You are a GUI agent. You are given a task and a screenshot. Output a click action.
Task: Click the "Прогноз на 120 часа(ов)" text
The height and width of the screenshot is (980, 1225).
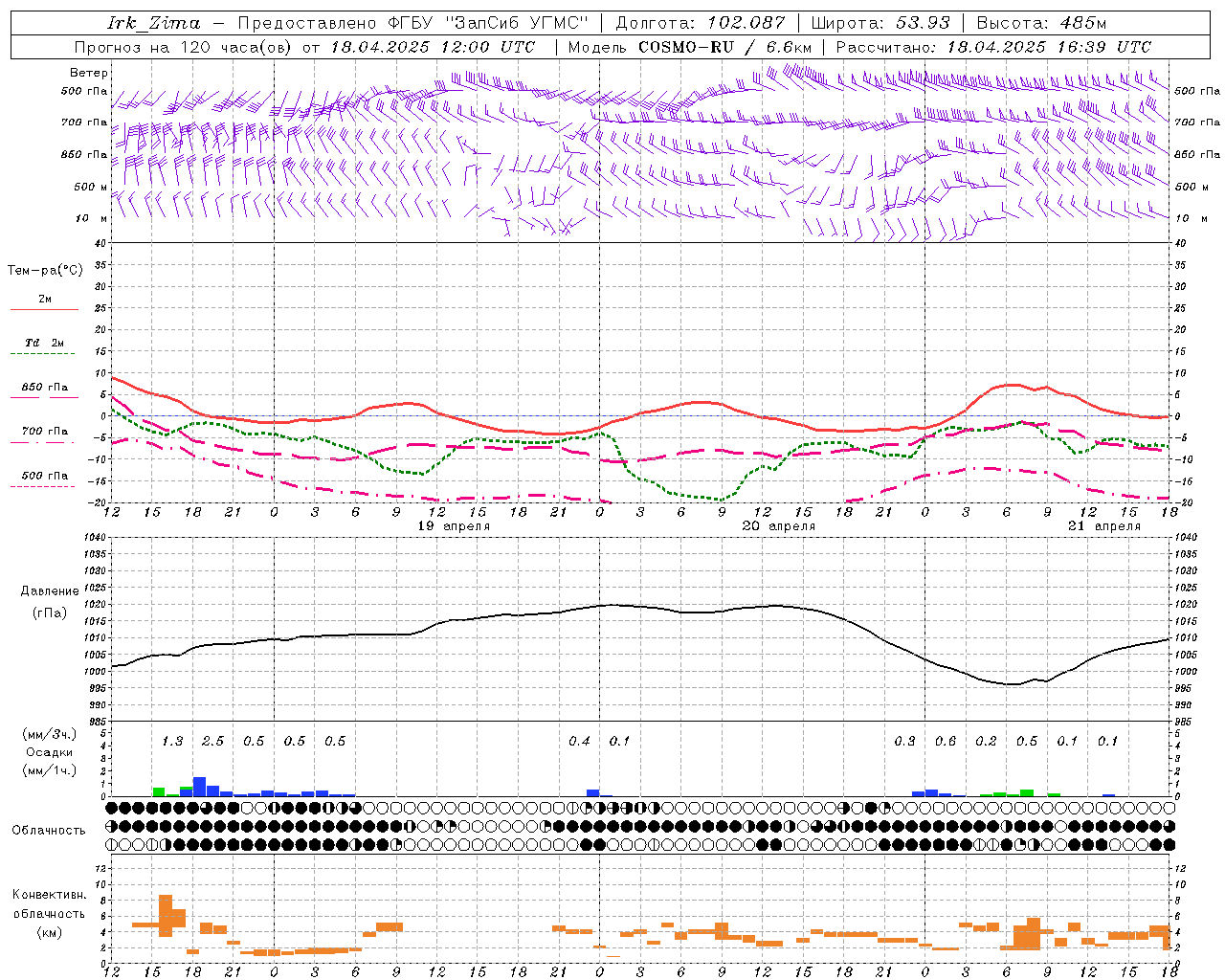183,47
